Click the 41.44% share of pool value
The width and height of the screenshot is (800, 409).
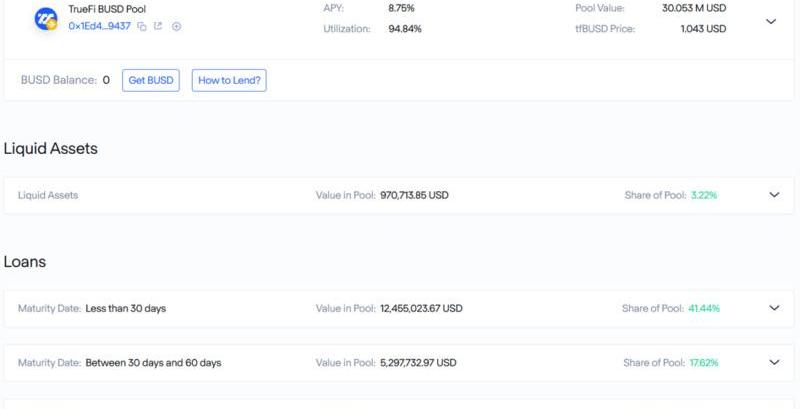(703, 308)
